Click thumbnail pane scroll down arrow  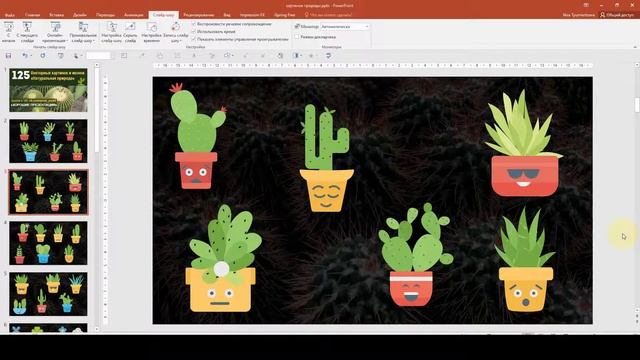97,329
